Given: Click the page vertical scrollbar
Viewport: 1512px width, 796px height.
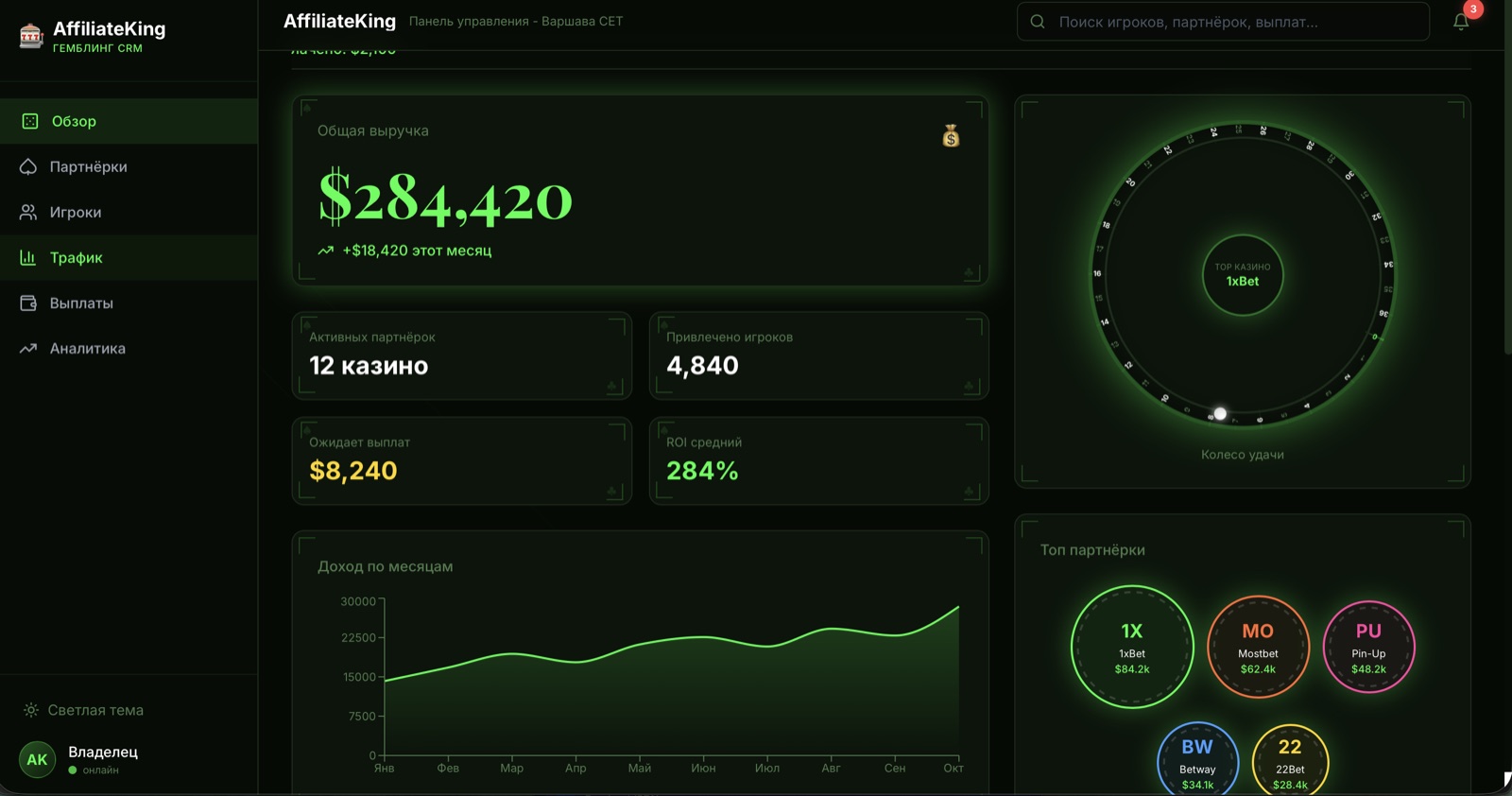Looking at the screenshot, I should click(x=1507, y=178).
